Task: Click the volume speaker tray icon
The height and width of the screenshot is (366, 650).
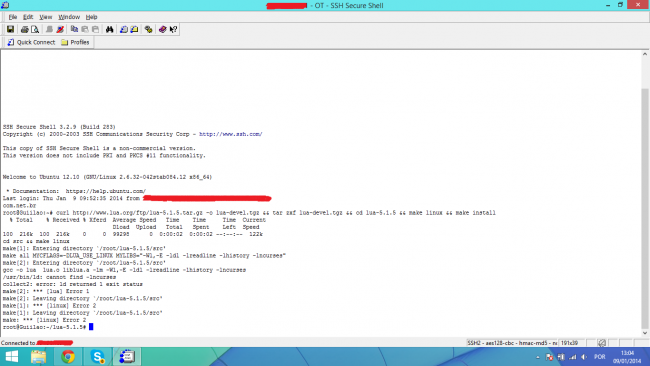Action: coord(584,357)
